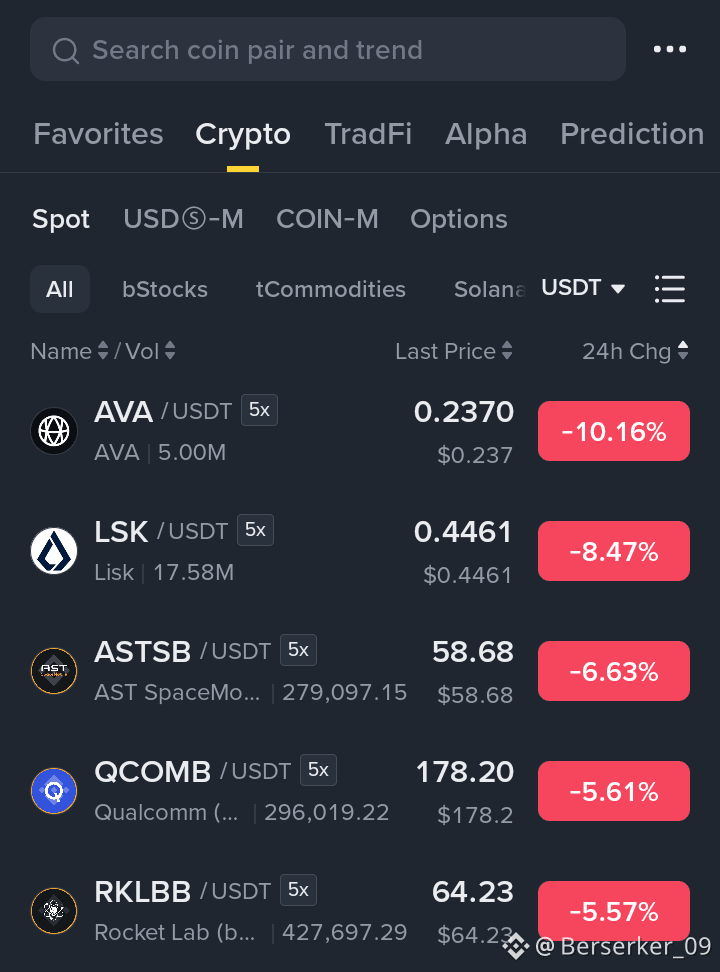
Task: Focus the Search coin pair field
Action: click(x=327, y=49)
